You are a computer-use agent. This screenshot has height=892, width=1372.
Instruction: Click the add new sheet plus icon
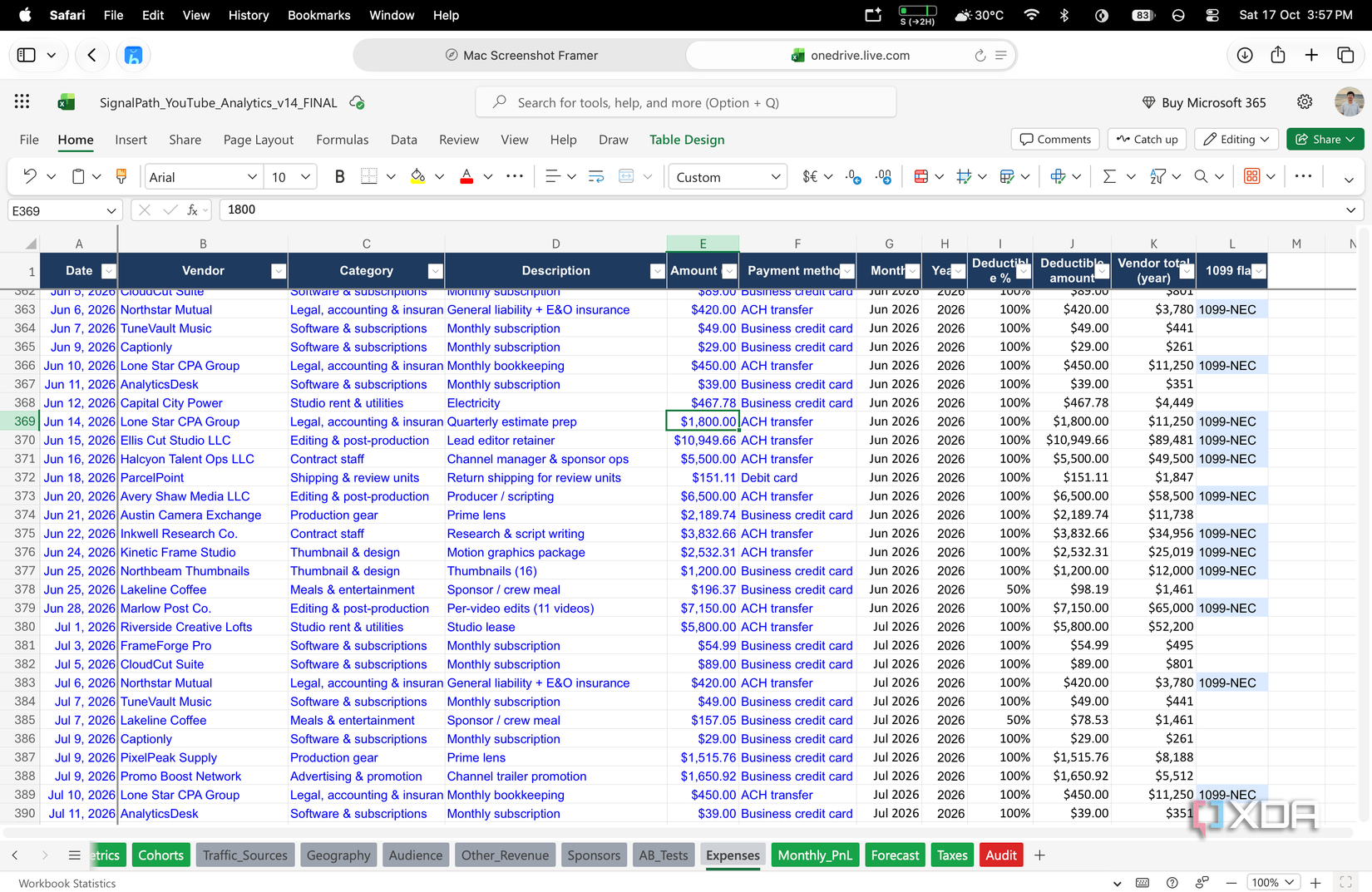coord(1039,855)
